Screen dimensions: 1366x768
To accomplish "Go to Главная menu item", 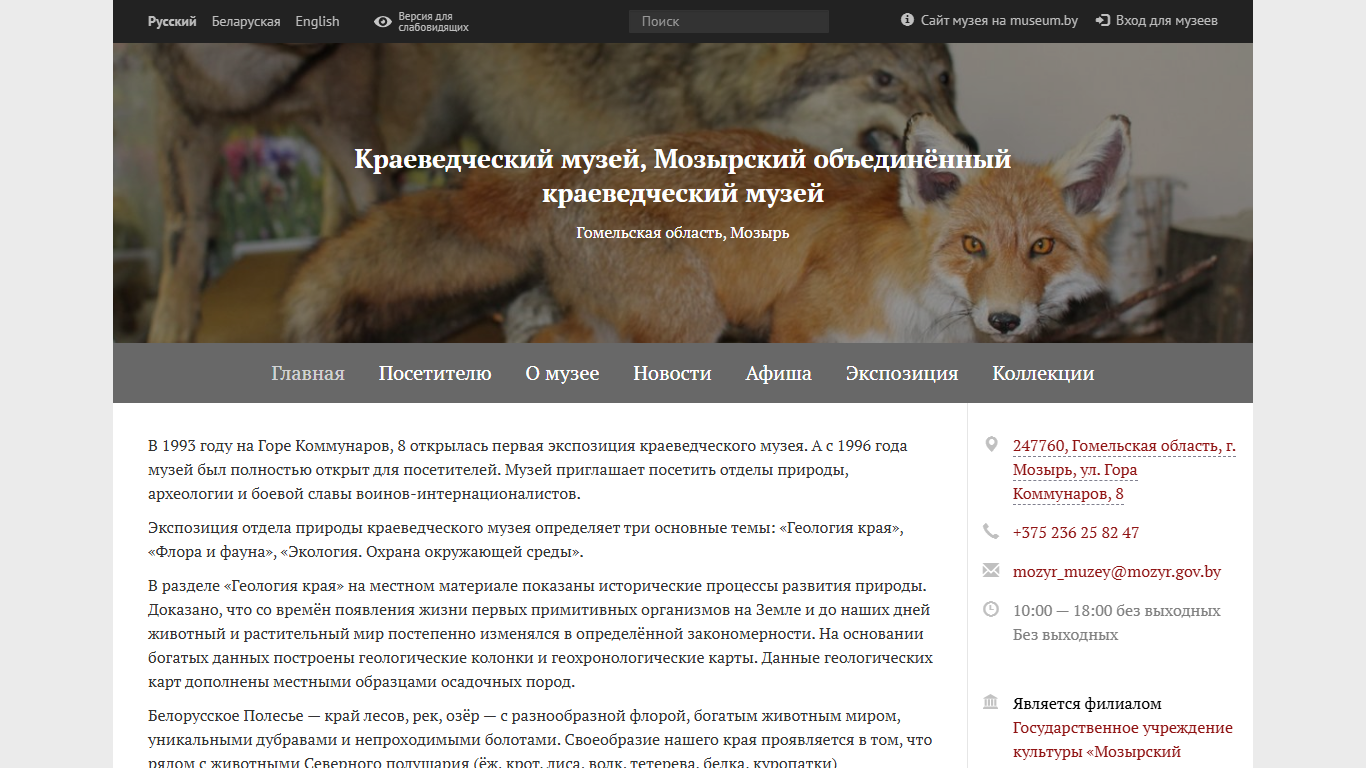I will (x=308, y=373).
